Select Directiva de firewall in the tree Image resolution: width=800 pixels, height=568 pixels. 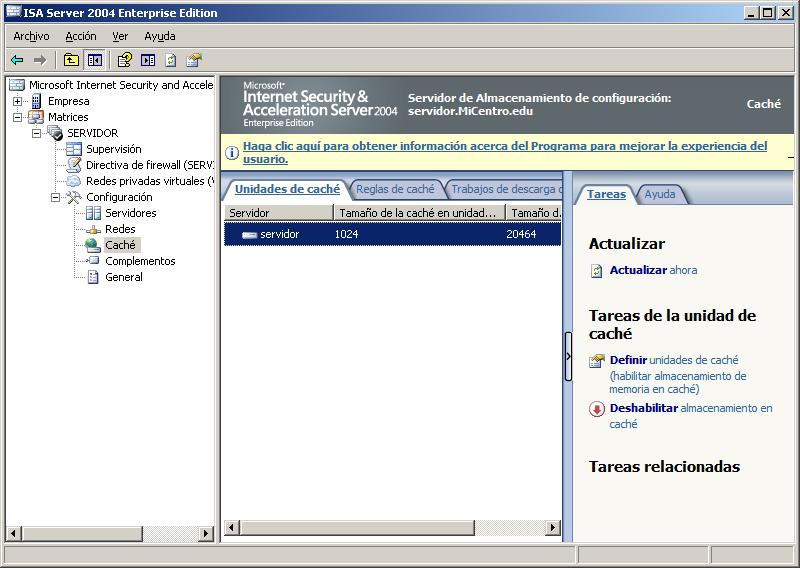pyautogui.click(x=148, y=165)
